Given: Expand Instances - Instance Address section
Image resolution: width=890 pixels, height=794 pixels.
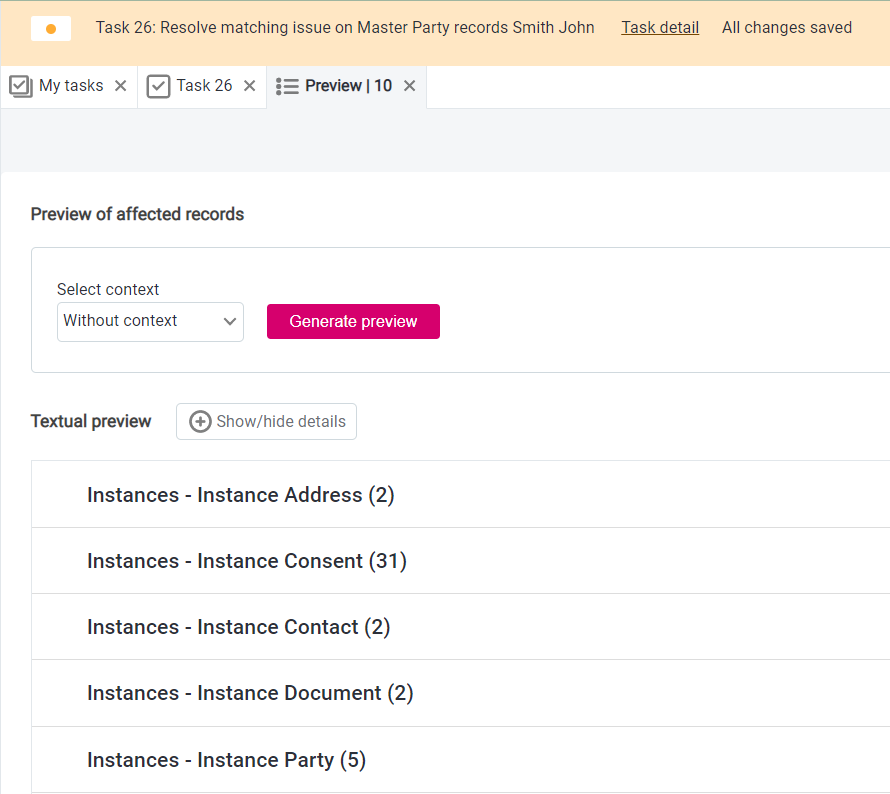Looking at the screenshot, I should pos(240,495).
